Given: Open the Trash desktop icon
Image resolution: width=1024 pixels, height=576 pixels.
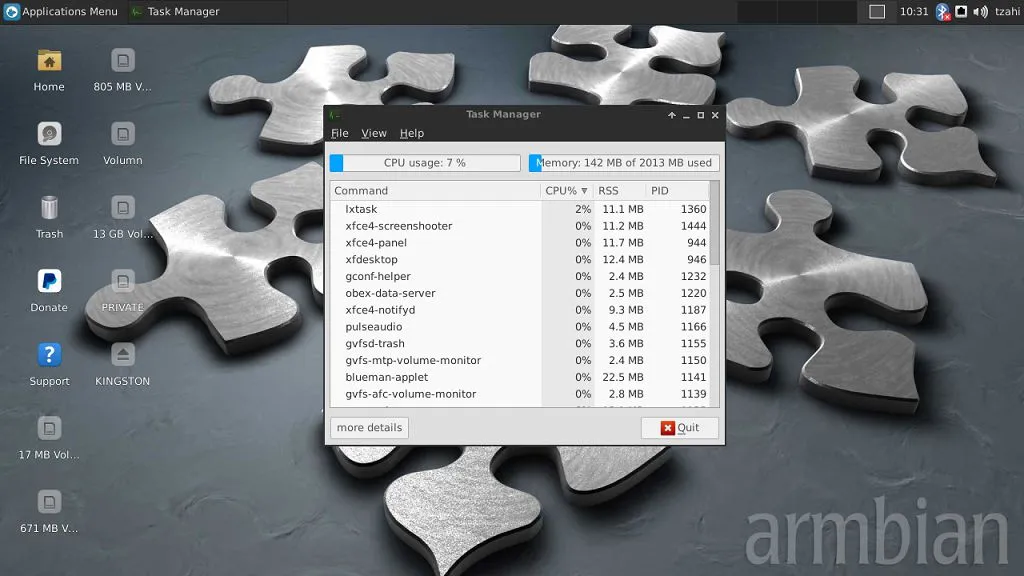Looking at the screenshot, I should 49,208.
